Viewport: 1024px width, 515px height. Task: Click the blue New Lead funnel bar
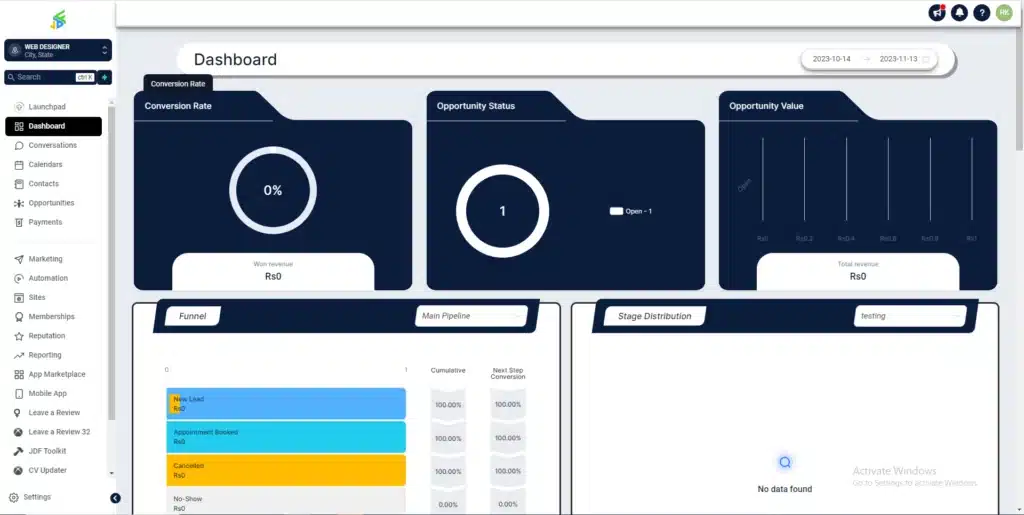[x=285, y=404]
